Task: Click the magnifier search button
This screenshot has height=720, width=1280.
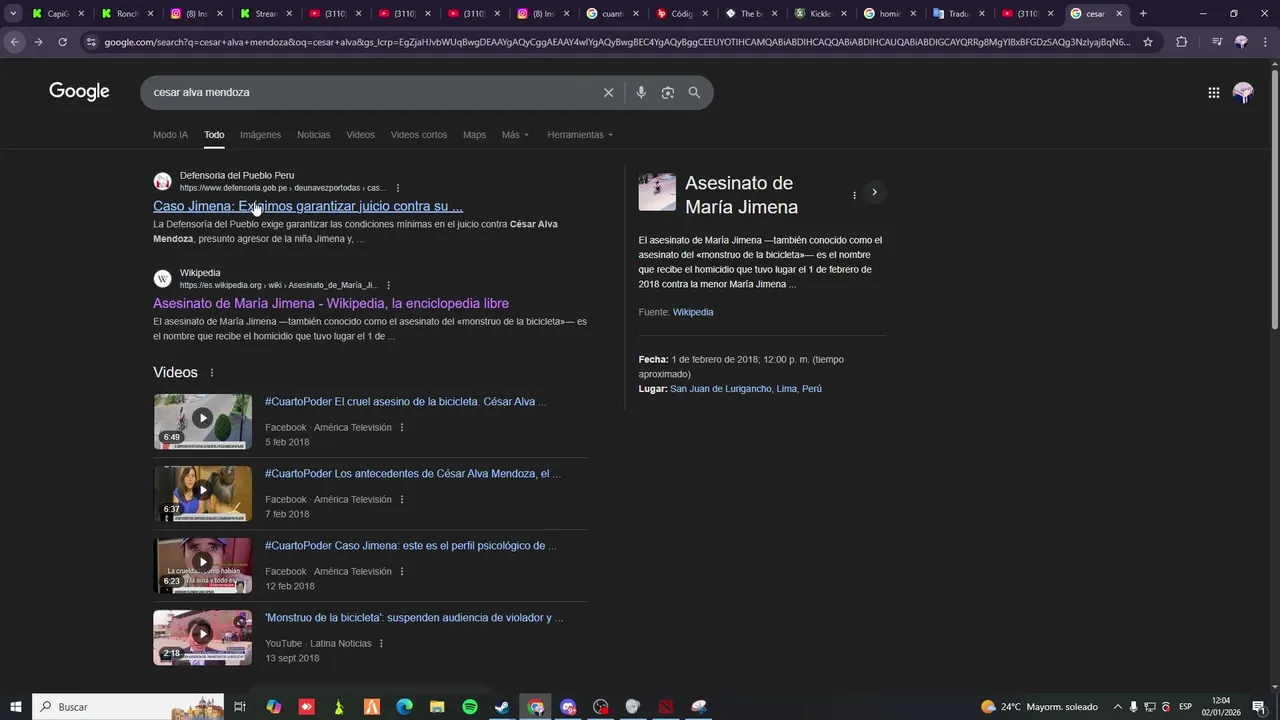Action: coord(694,92)
